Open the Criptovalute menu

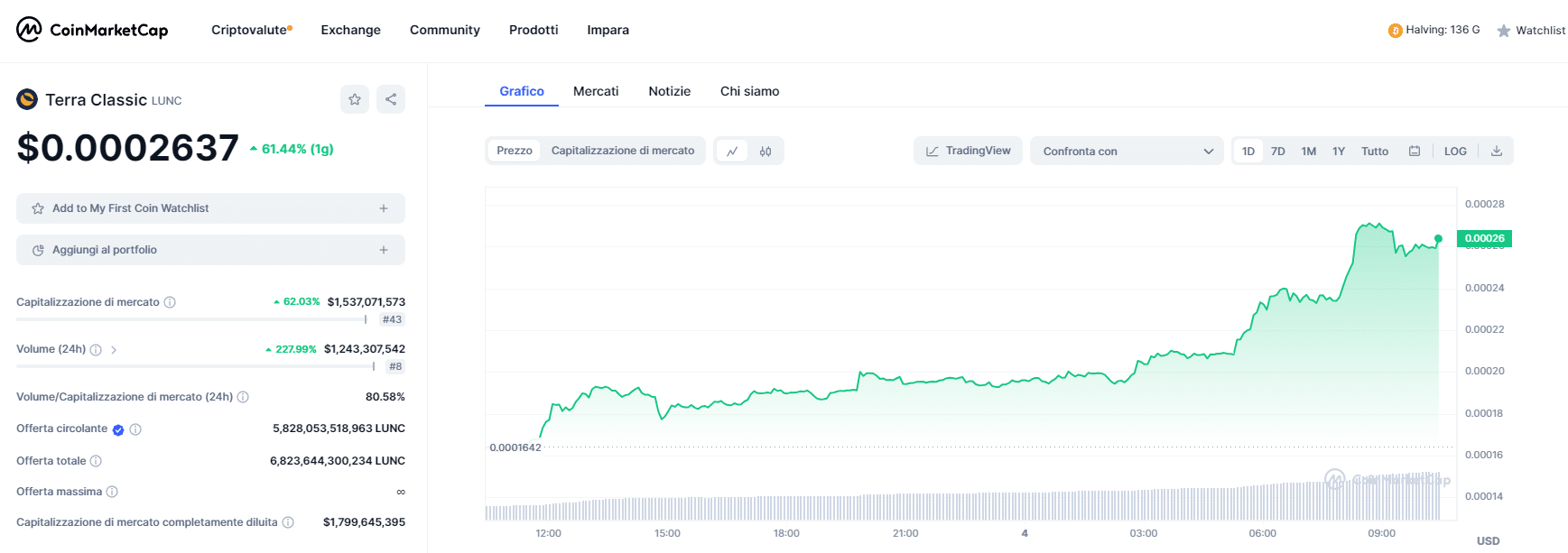(x=251, y=30)
